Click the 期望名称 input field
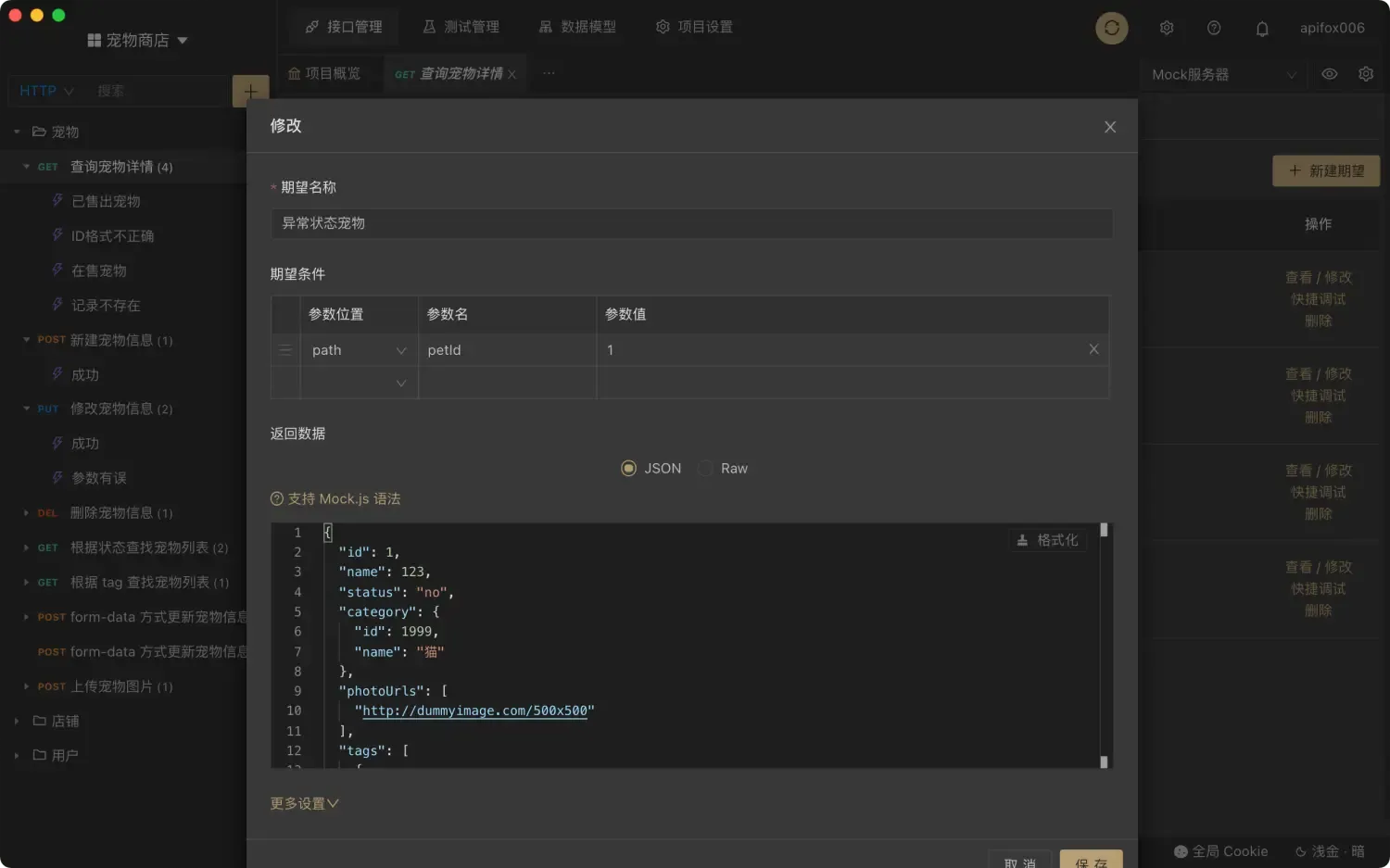1390x868 pixels. 691,223
